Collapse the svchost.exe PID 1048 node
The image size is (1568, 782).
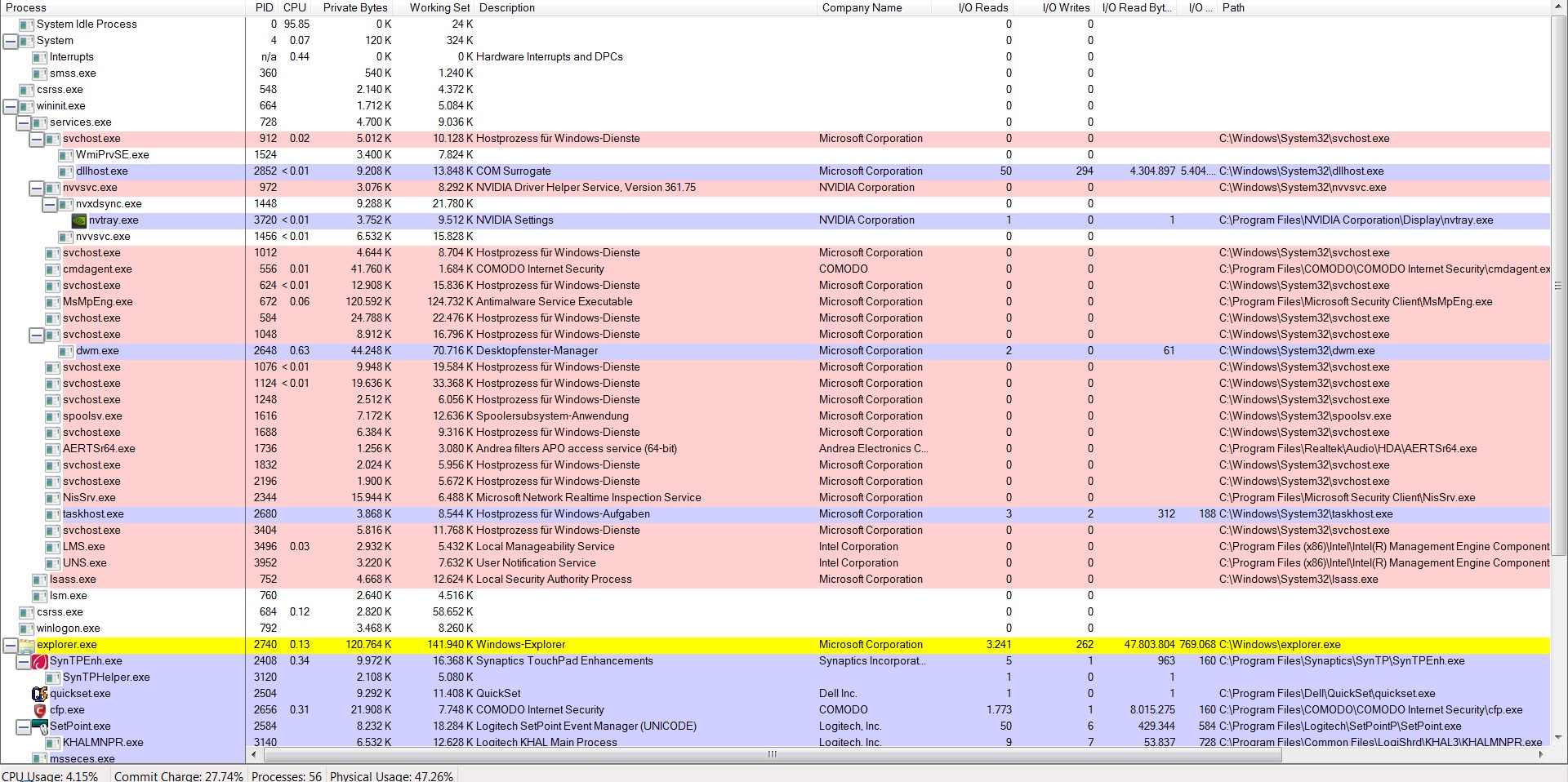click(36, 335)
